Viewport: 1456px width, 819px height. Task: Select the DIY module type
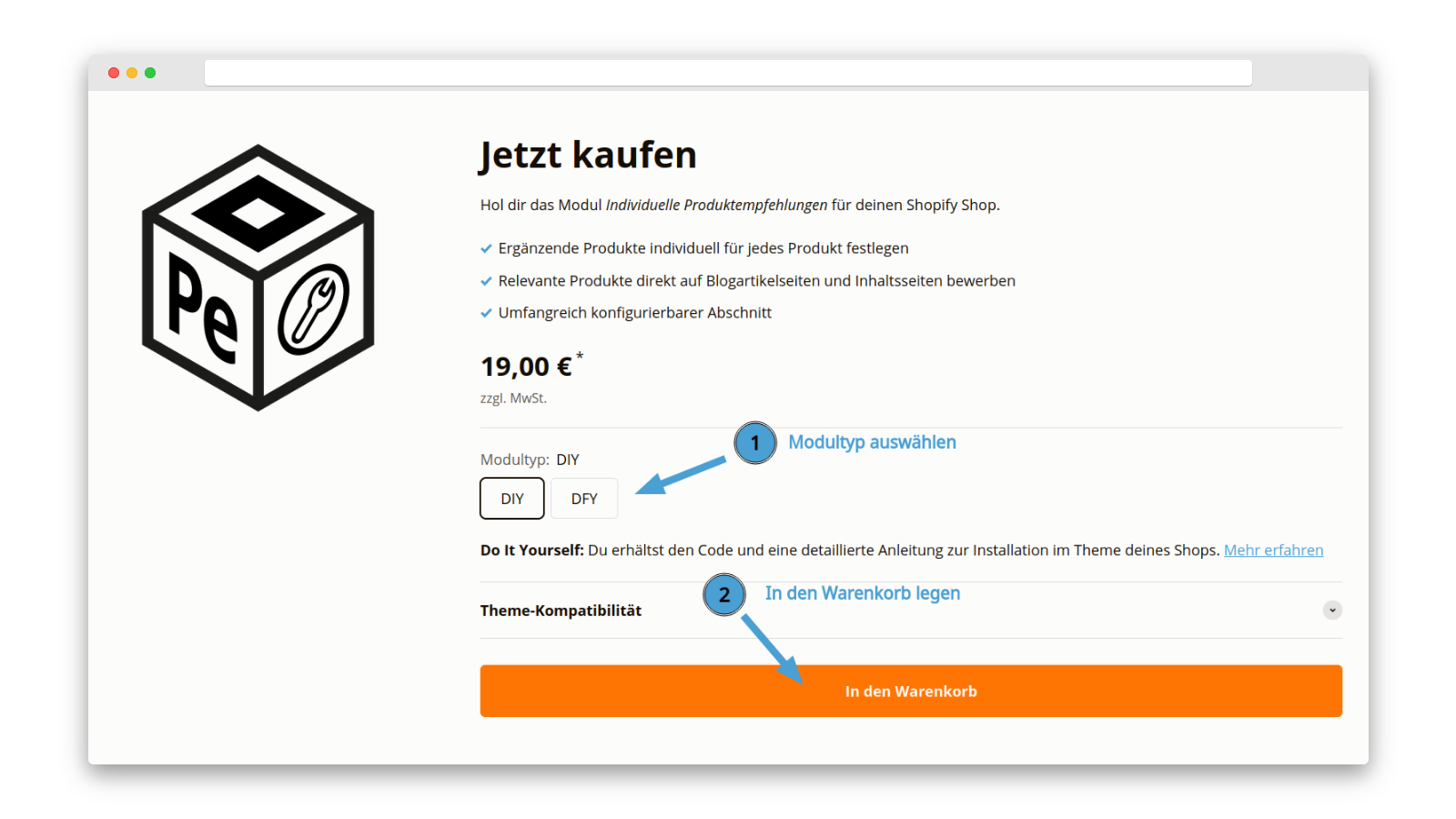[512, 499]
